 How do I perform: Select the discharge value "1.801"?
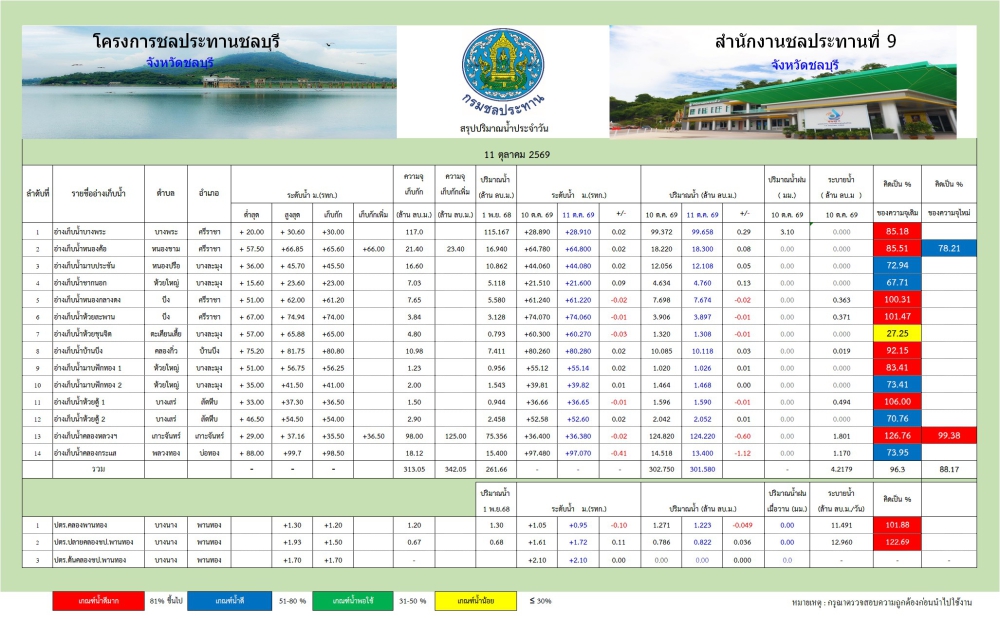(841, 436)
